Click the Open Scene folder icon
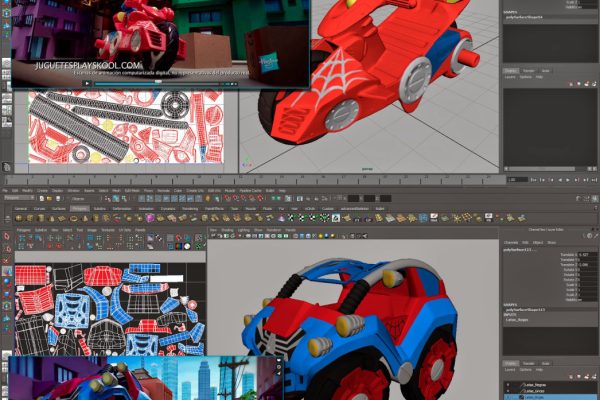The image size is (600, 400). tap(49, 198)
